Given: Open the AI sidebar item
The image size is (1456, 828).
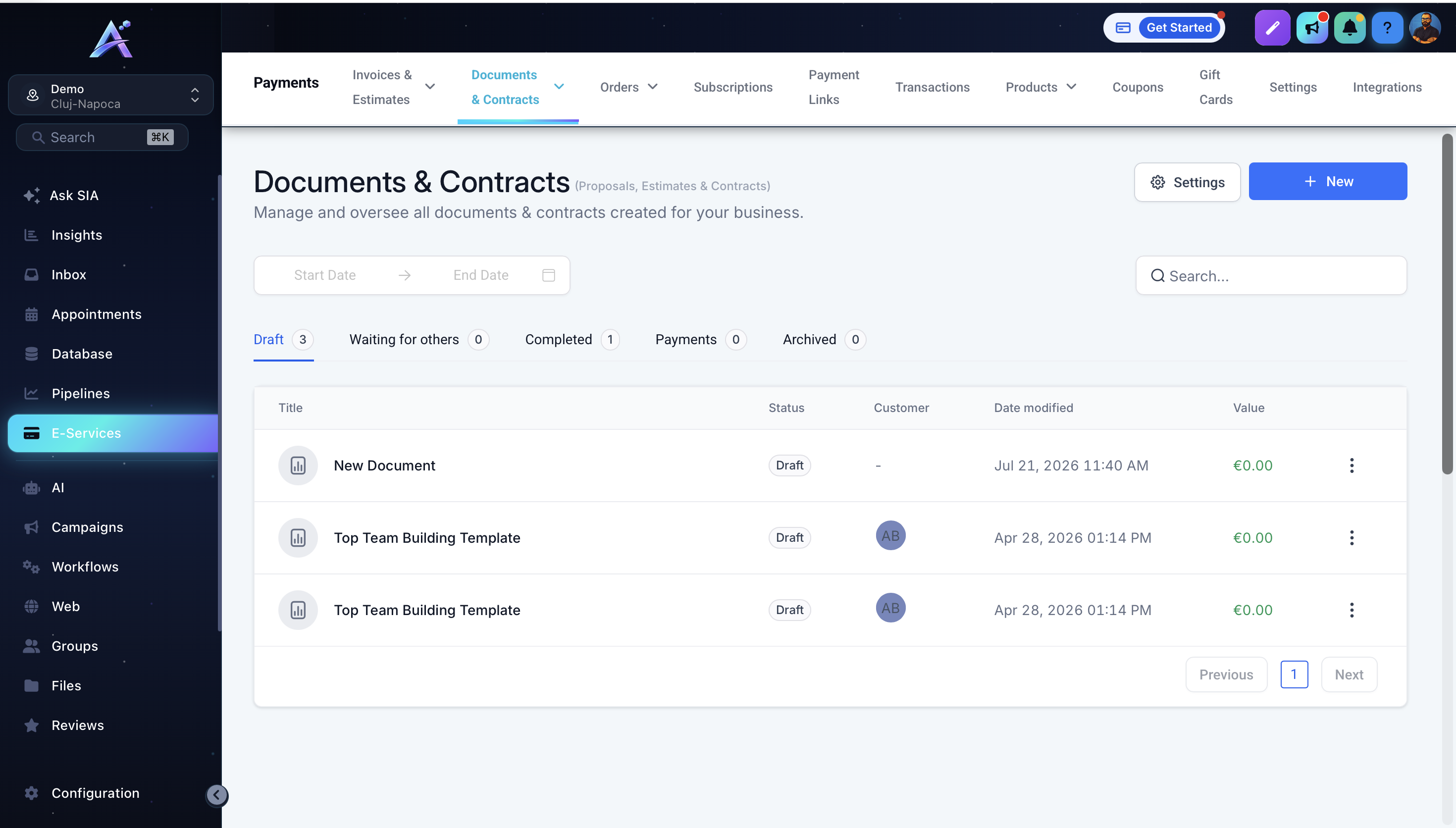Looking at the screenshot, I should 57,488.
